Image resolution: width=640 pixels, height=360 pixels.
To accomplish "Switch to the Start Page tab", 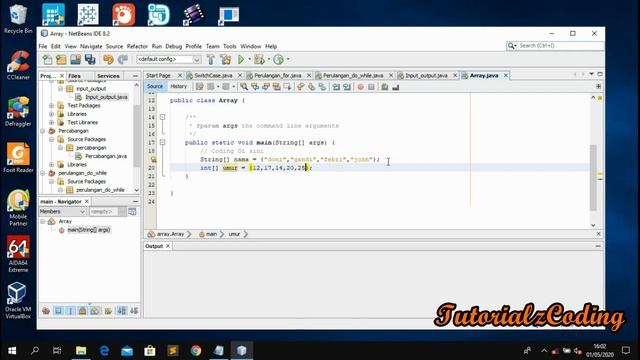I will (x=158, y=76).
